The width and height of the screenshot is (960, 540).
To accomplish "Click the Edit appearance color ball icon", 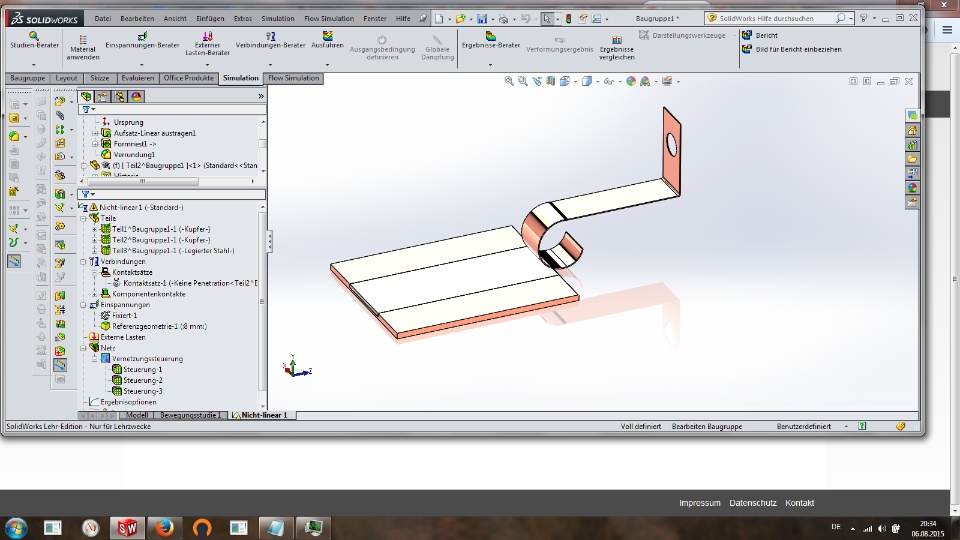I will coord(631,81).
